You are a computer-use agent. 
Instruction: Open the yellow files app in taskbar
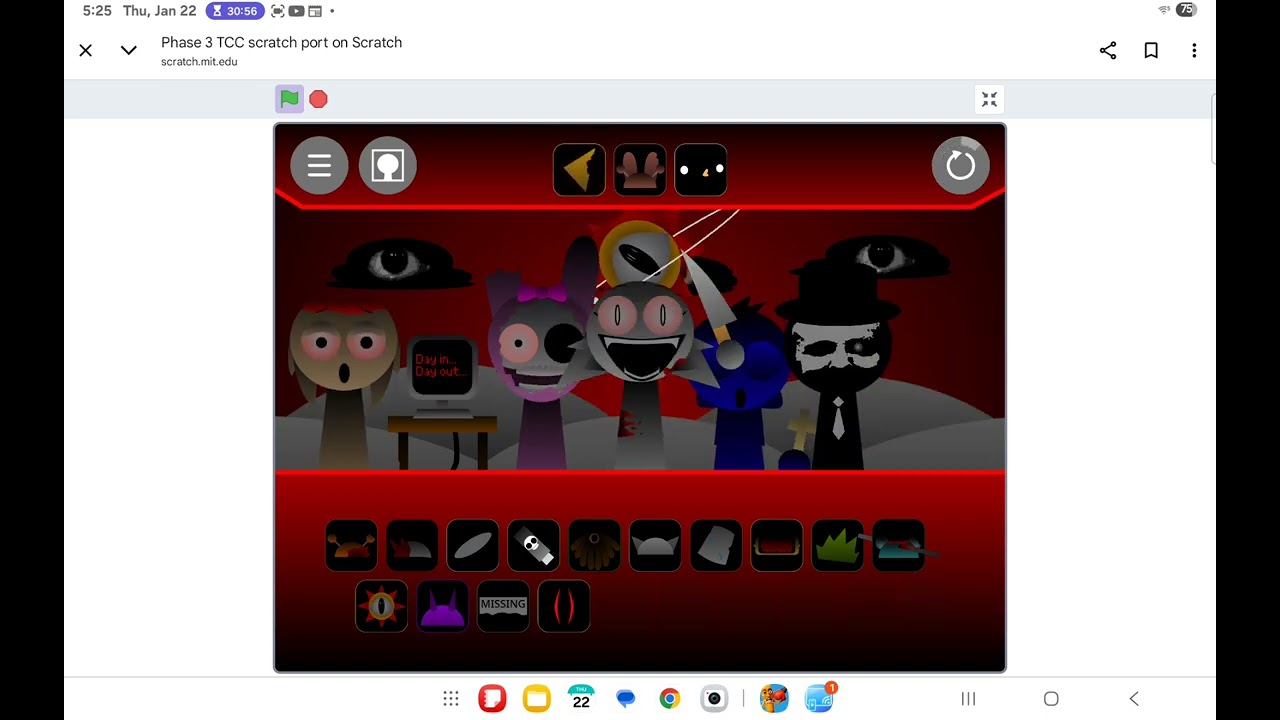(x=537, y=698)
